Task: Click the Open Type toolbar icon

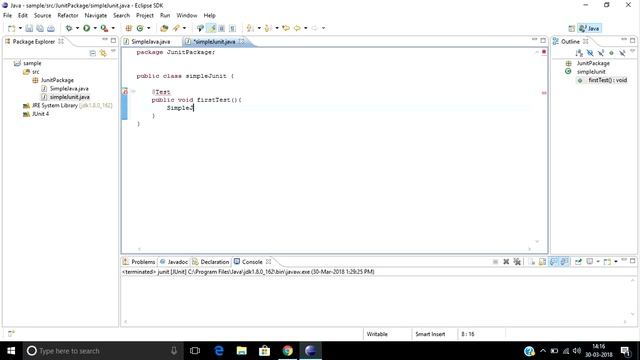Action: click(164, 28)
